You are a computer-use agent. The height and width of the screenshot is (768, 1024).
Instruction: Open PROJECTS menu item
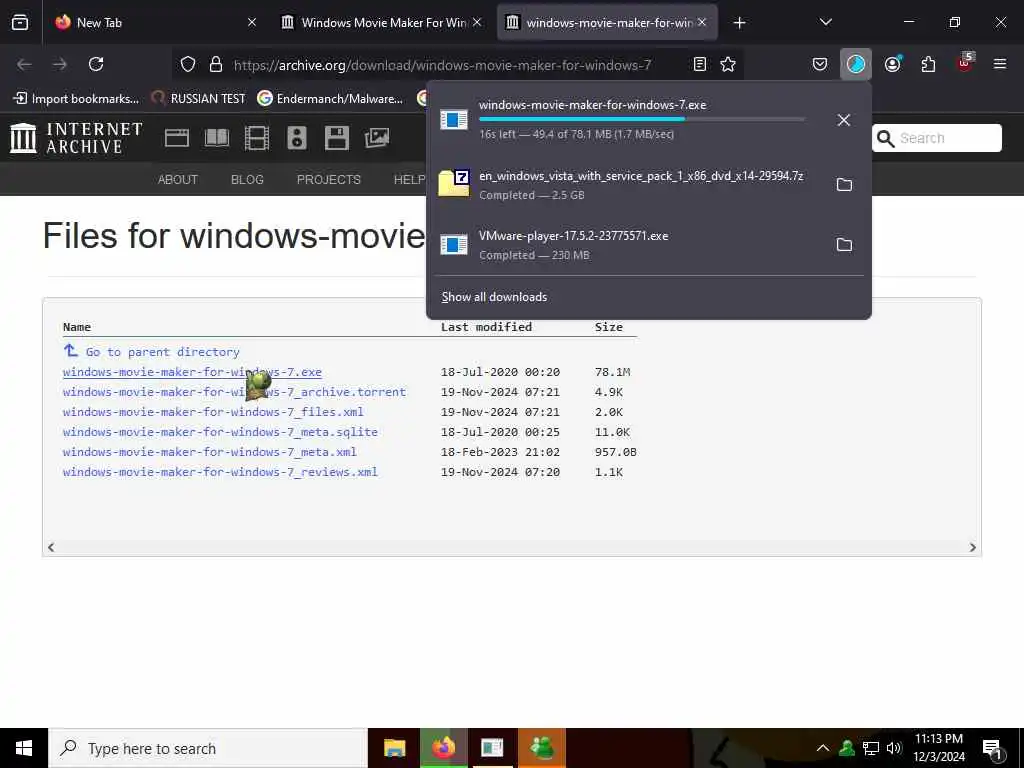[328, 180]
